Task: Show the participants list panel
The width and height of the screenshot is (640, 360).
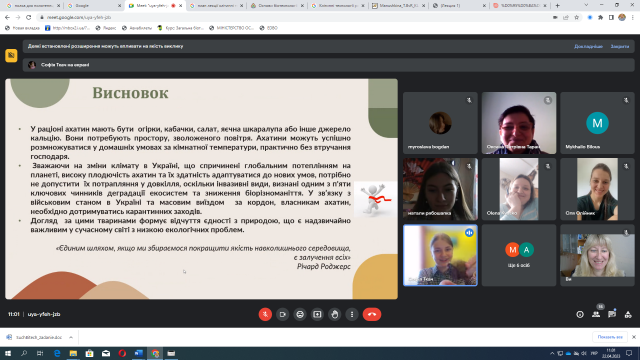Action: [596, 314]
